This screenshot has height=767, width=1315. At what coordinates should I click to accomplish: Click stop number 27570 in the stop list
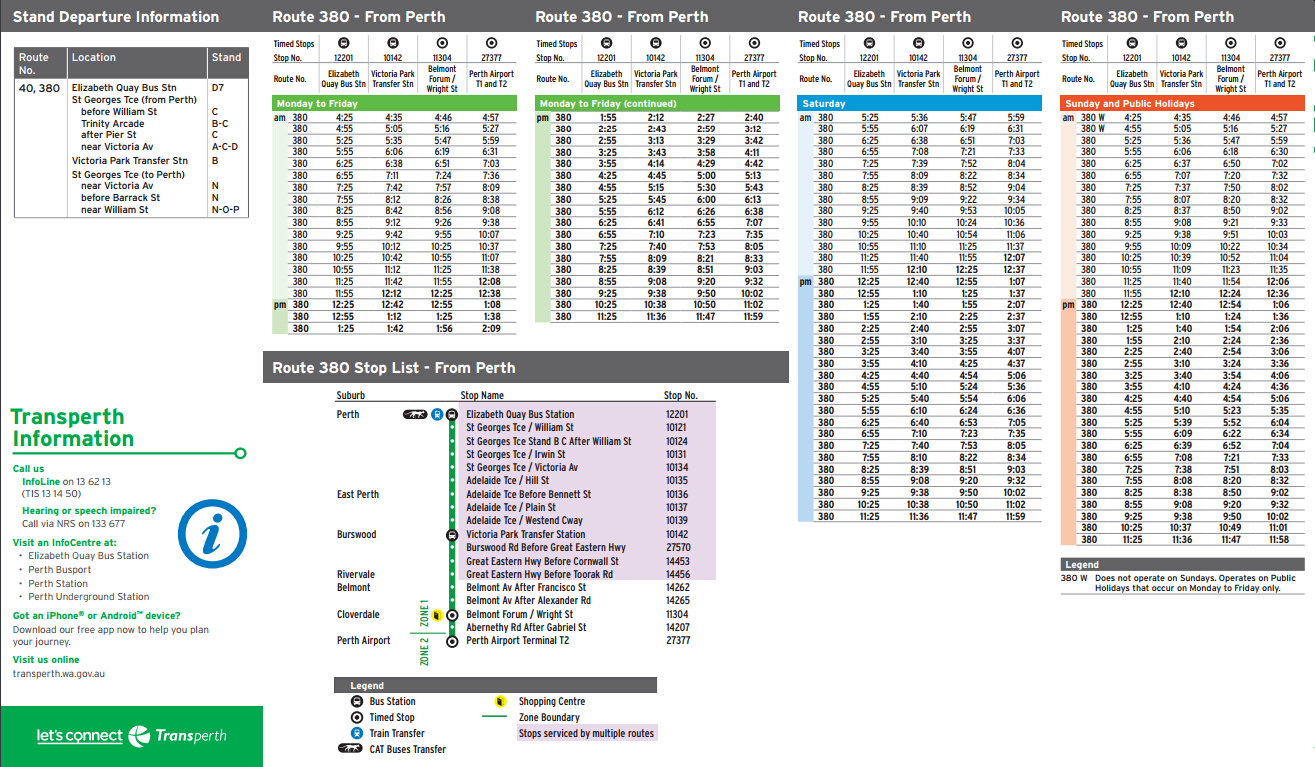[678, 548]
